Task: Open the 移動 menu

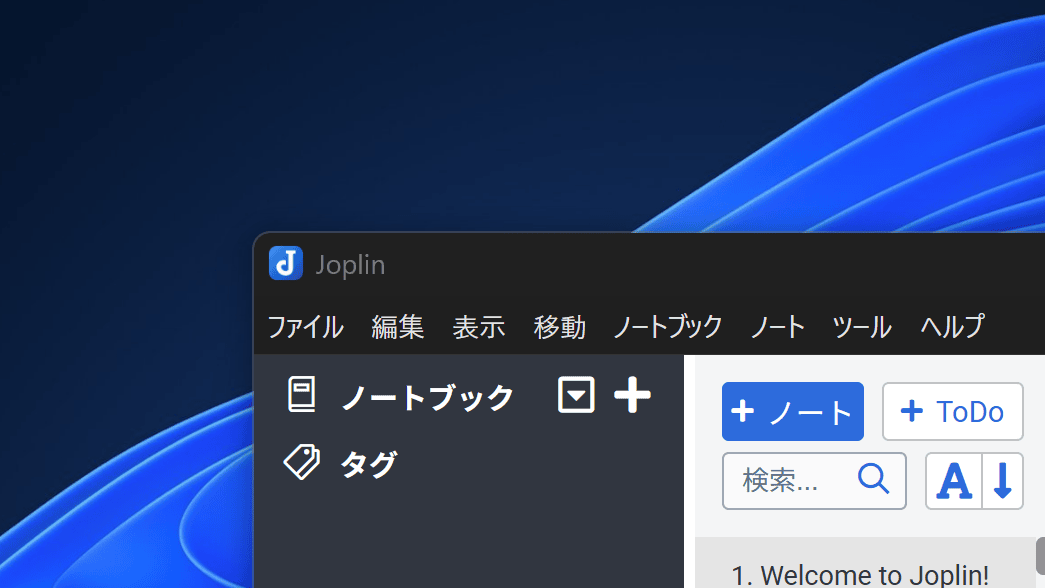Action: (x=559, y=327)
